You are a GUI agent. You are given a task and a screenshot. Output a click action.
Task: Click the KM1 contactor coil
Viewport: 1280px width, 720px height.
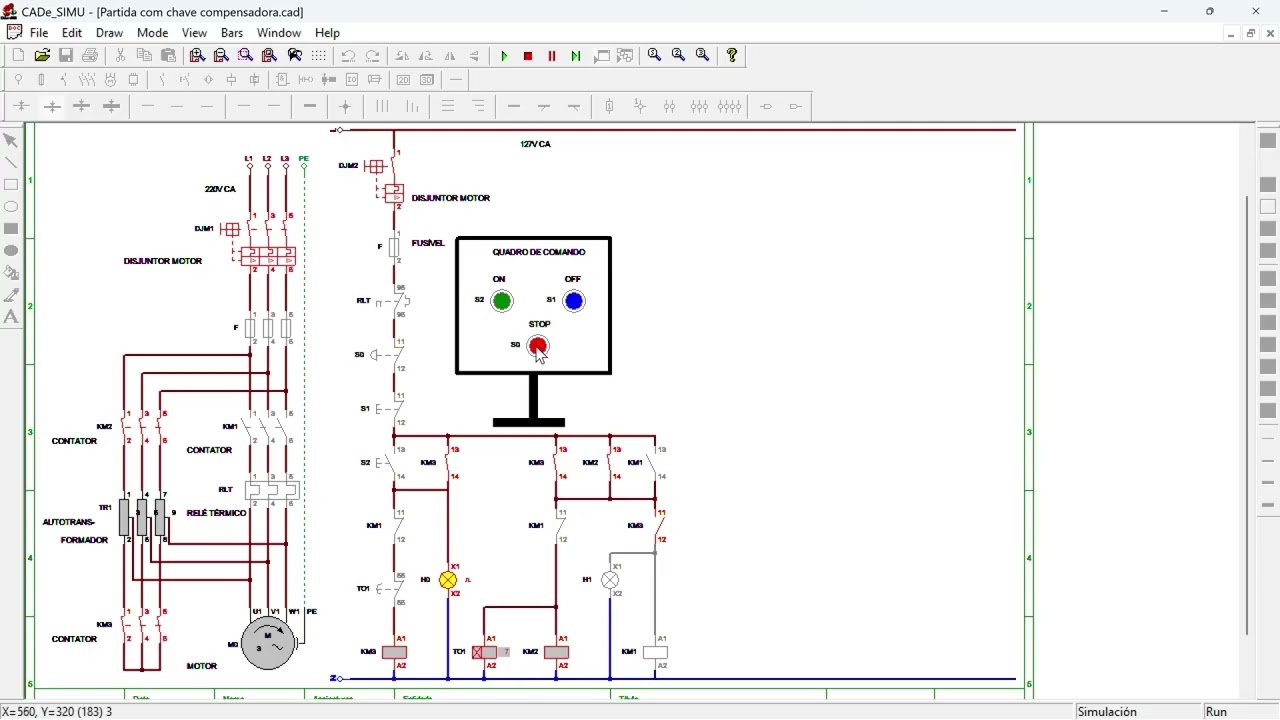[x=655, y=652]
